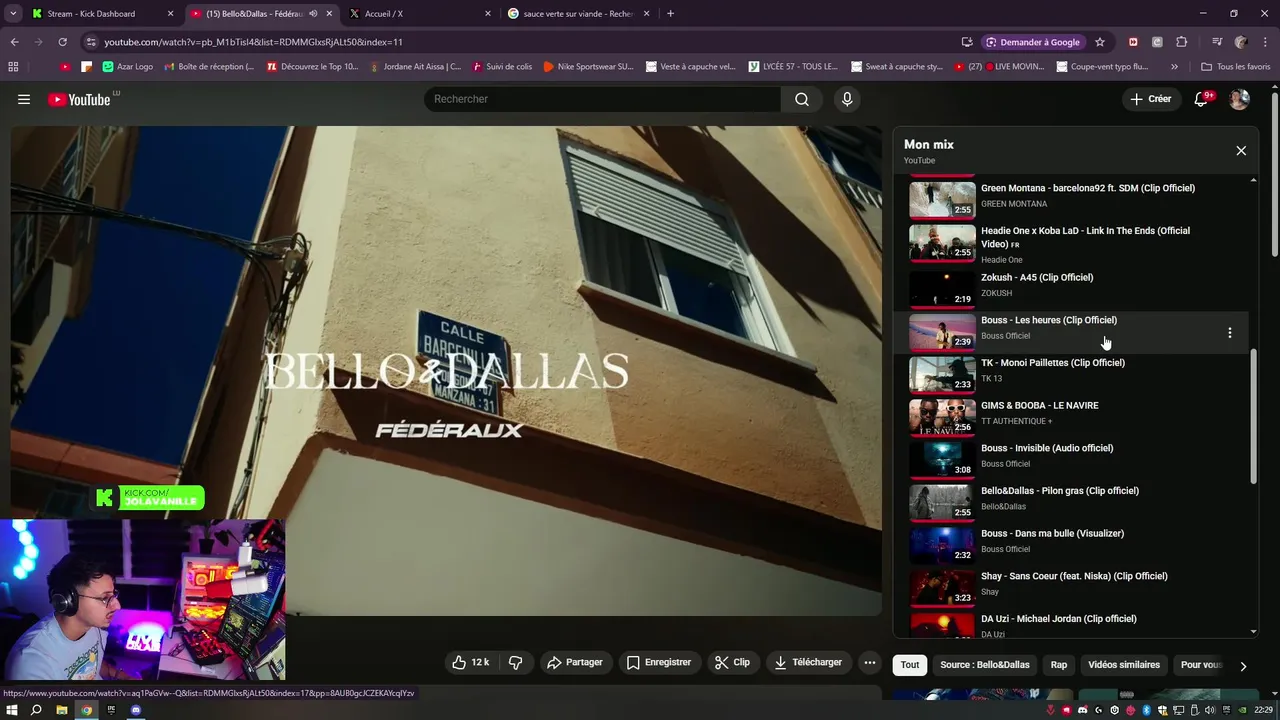Open the YouTube guide hamburger menu
This screenshot has height=720, width=1280.
coord(24,99)
